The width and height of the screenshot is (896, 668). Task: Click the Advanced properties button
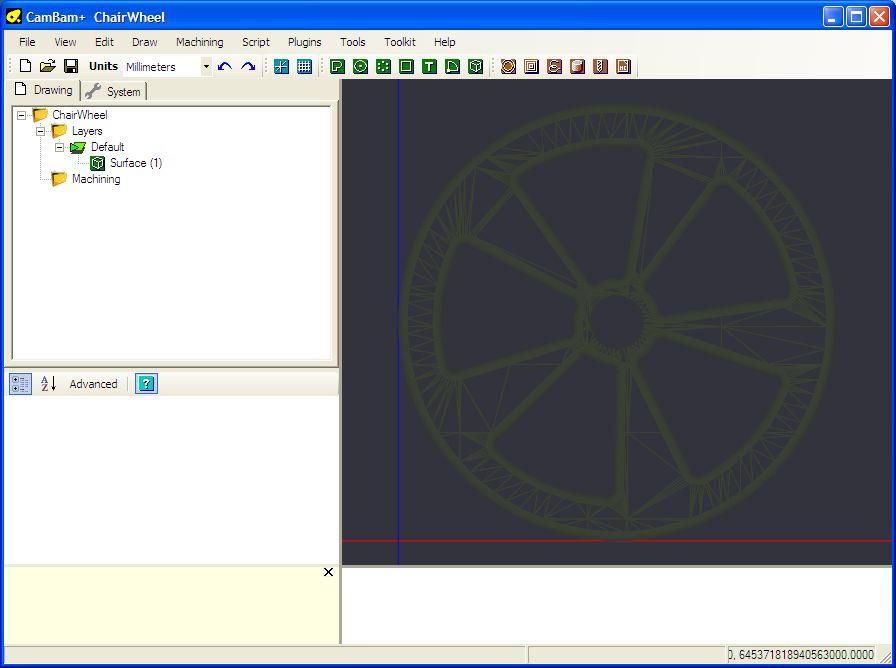(x=93, y=384)
